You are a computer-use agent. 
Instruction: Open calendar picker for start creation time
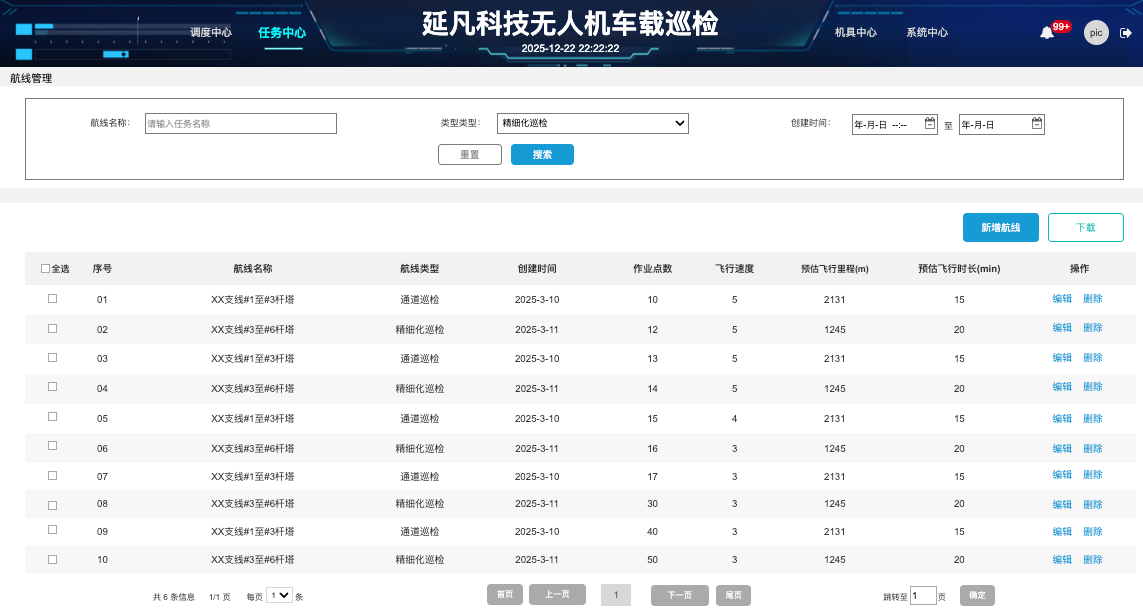pyautogui.click(x=930, y=124)
